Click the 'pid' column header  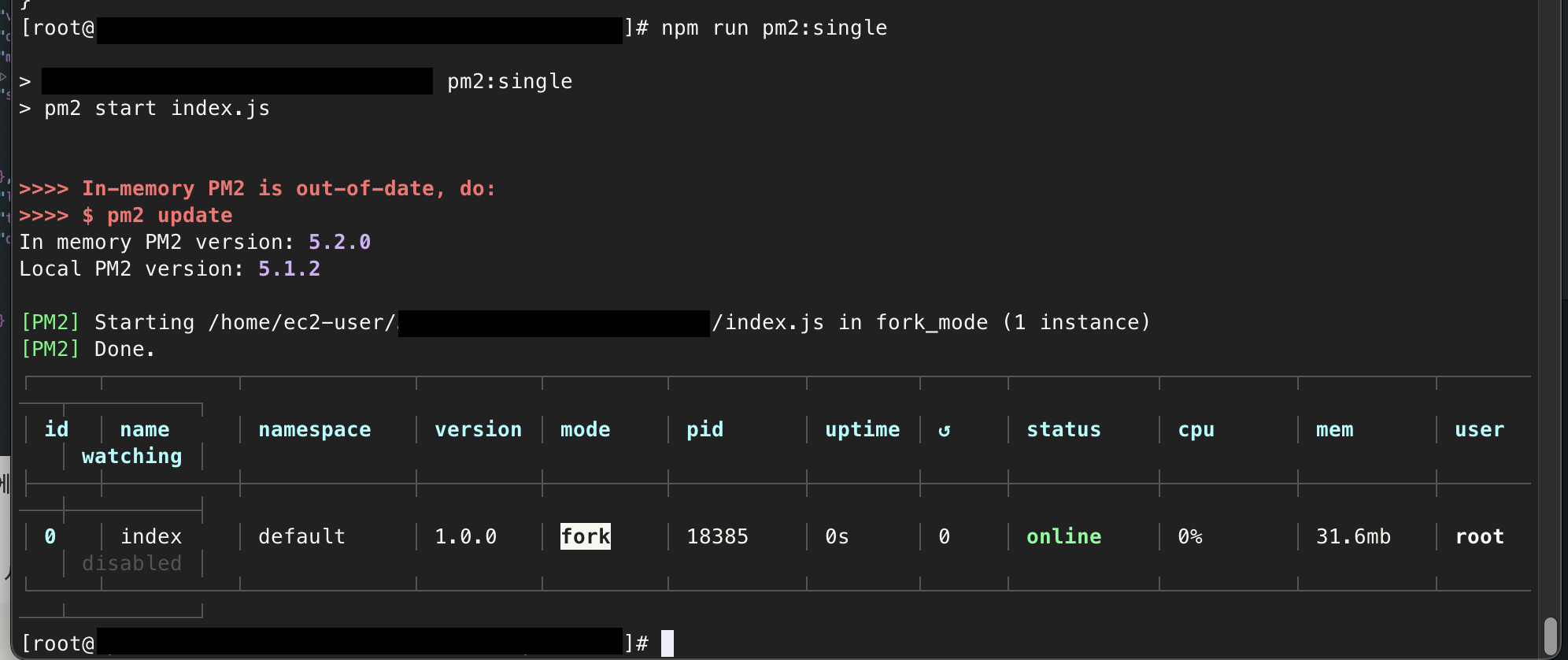[704, 429]
